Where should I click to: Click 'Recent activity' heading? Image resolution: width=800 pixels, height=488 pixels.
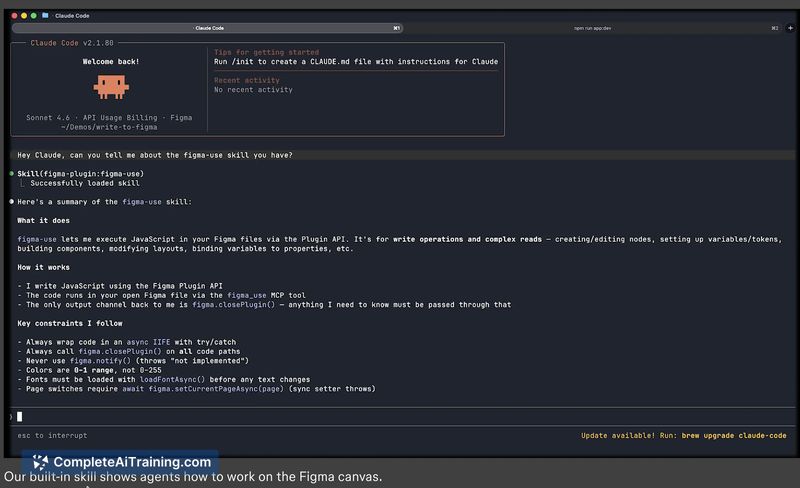coord(246,80)
